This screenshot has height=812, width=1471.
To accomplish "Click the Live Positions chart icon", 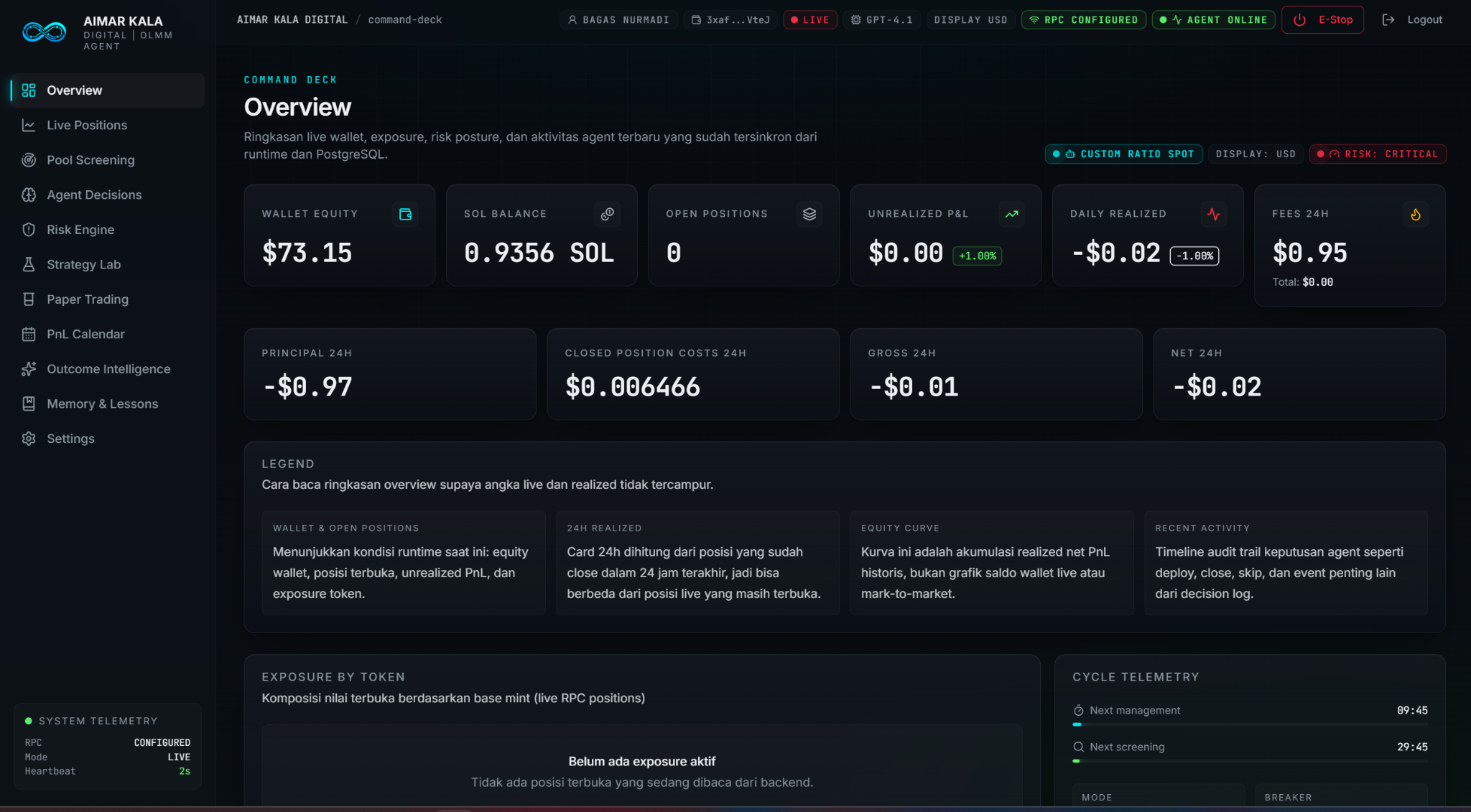I will pyautogui.click(x=29, y=125).
